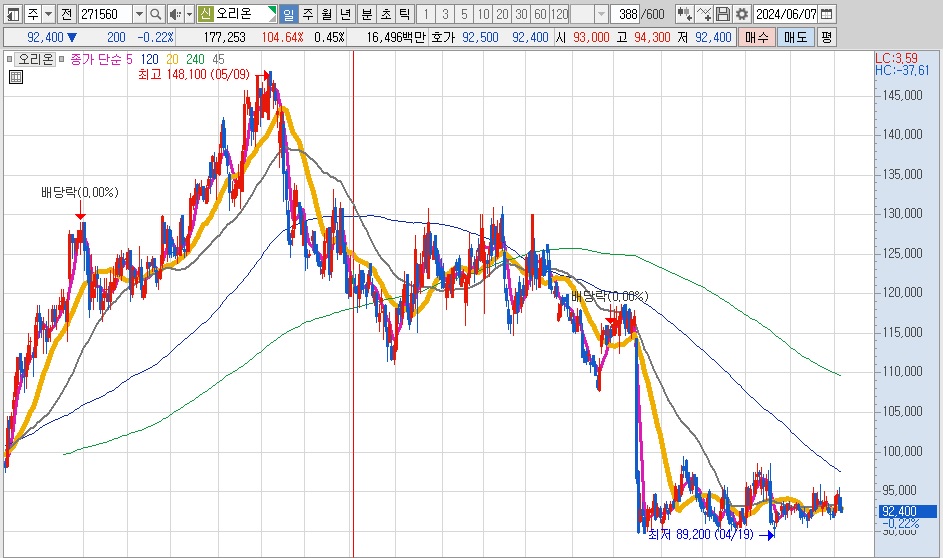Click the HC:-37,61 indicator text
Image resolution: width=943 pixels, height=558 pixels.
point(902,70)
